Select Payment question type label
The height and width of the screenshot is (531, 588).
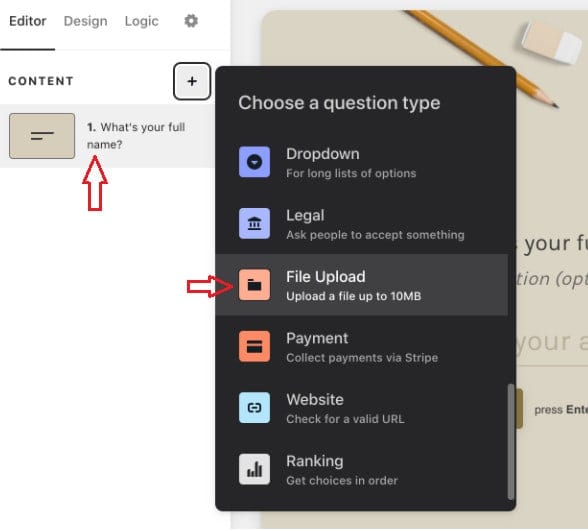317,338
